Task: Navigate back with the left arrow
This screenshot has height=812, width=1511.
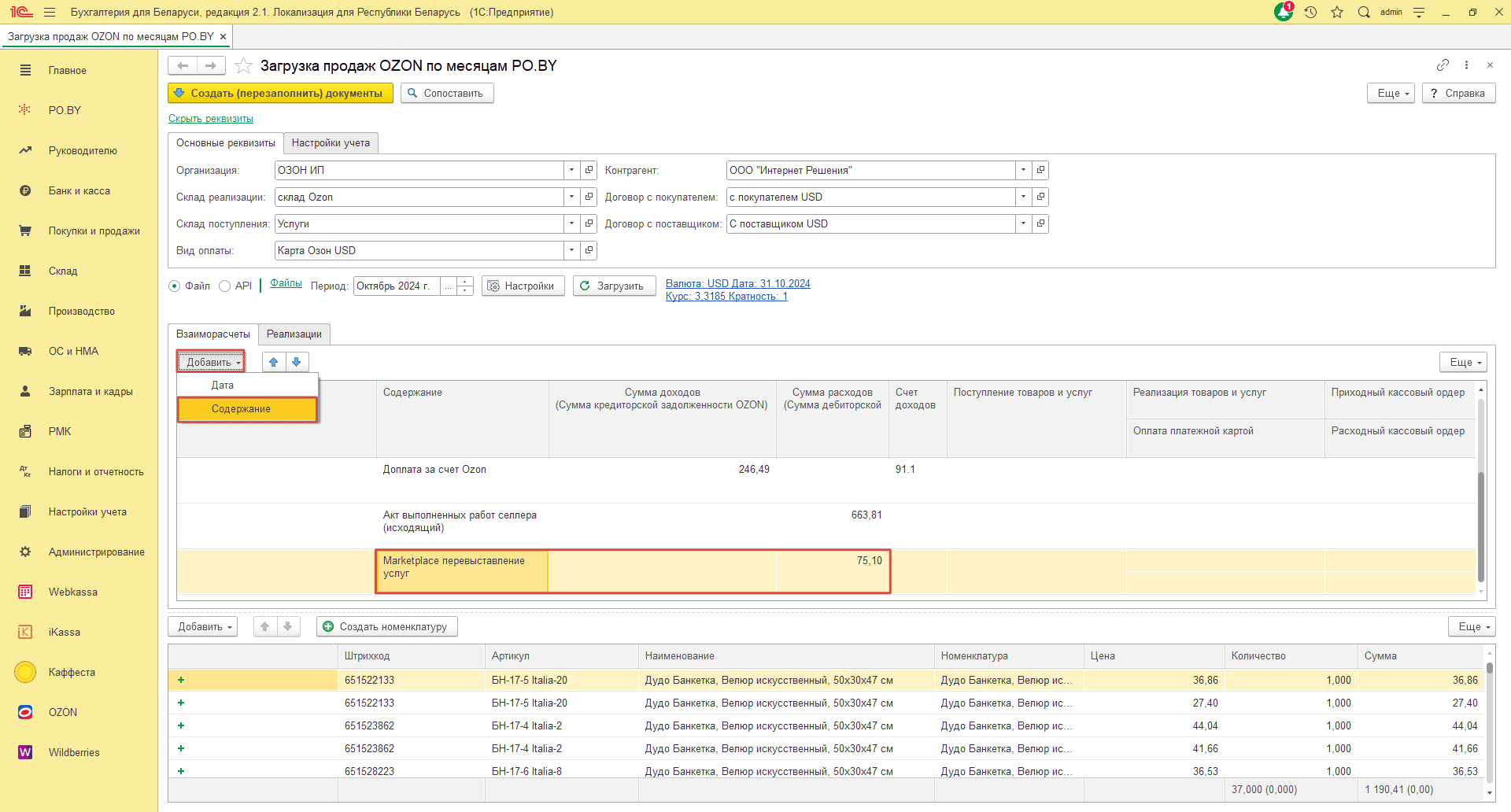Action: click(x=183, y=65)
